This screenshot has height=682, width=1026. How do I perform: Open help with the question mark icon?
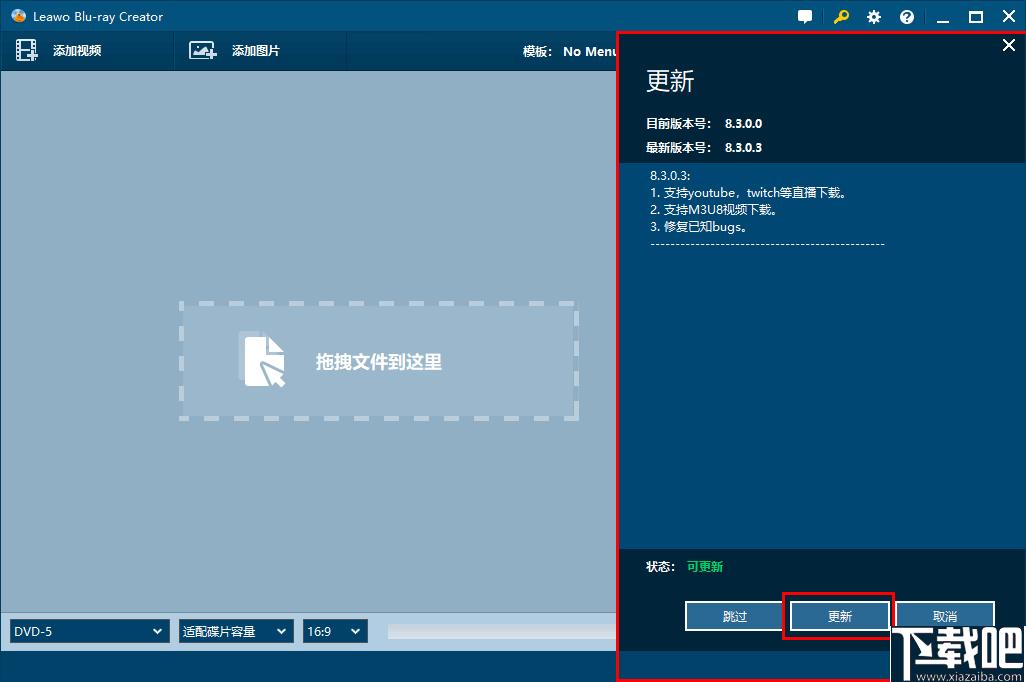pyautogui.click(x=907, y=17)
